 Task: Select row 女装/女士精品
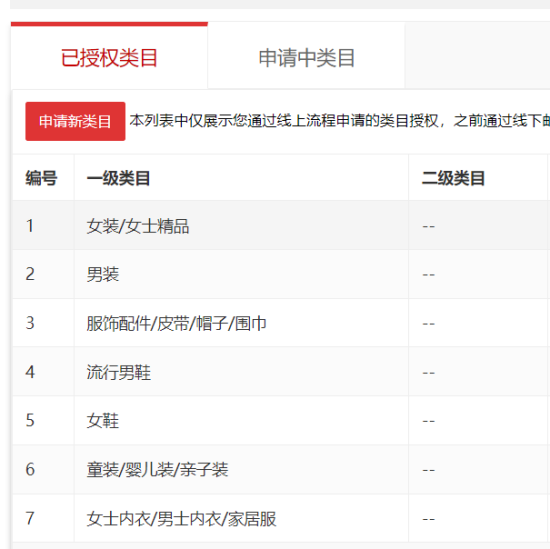tap(281, 225)
